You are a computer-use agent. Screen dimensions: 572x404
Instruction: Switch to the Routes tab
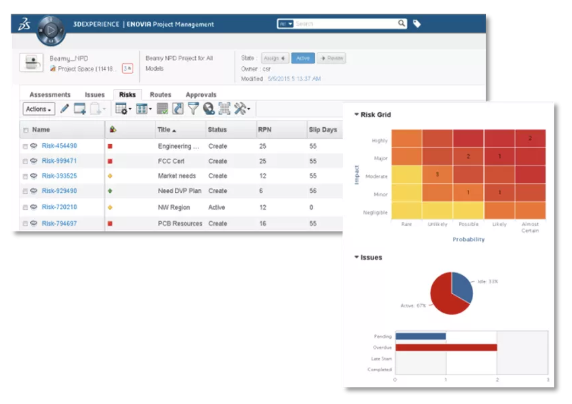[161, 95]
